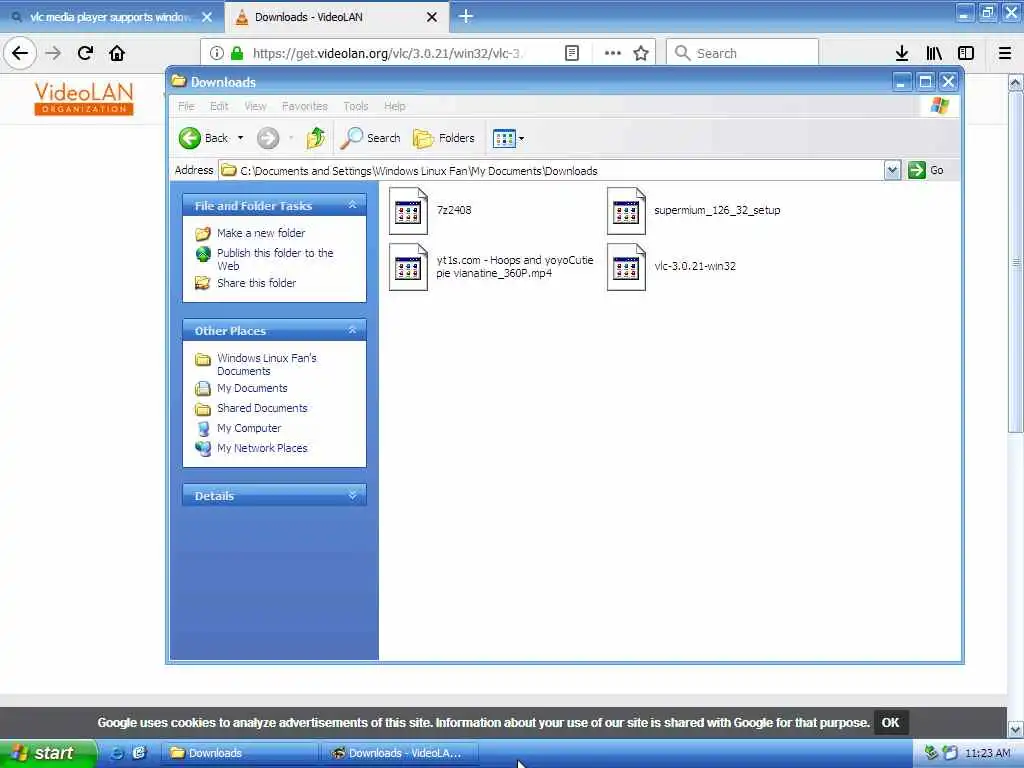Screen dimensions: 1024x768
Task: Click the VideoLAN Organization logo
Action: tap(84, 99)
